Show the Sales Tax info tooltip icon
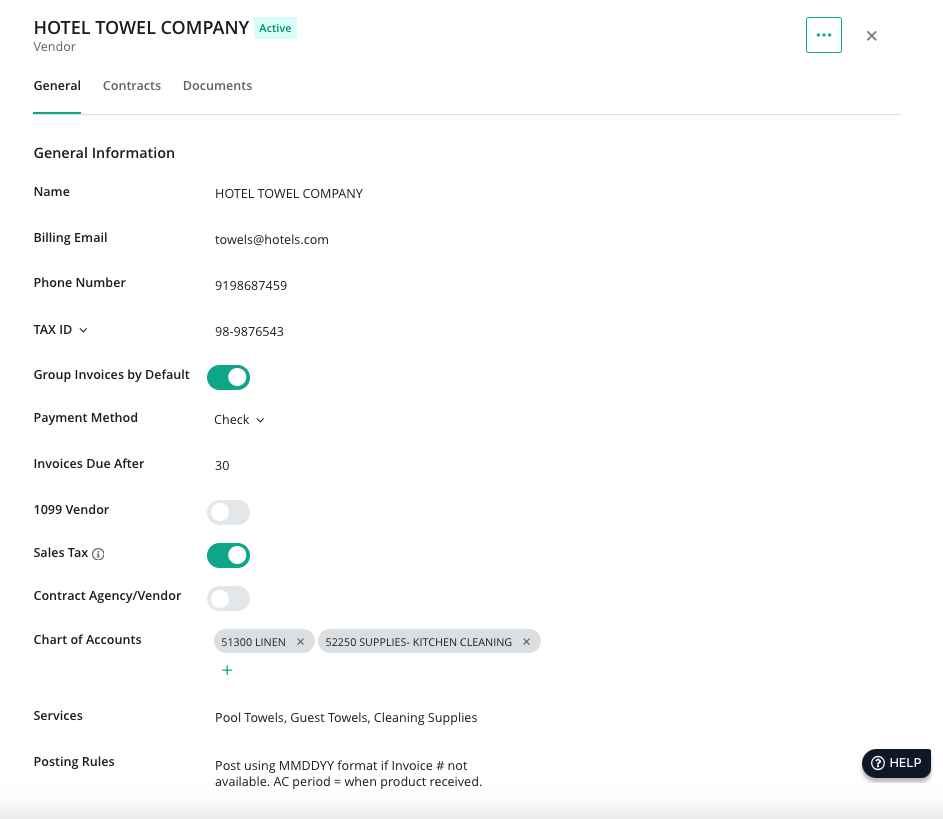Image resolution: width=943 pixels, height=819 pixels. 98,554
